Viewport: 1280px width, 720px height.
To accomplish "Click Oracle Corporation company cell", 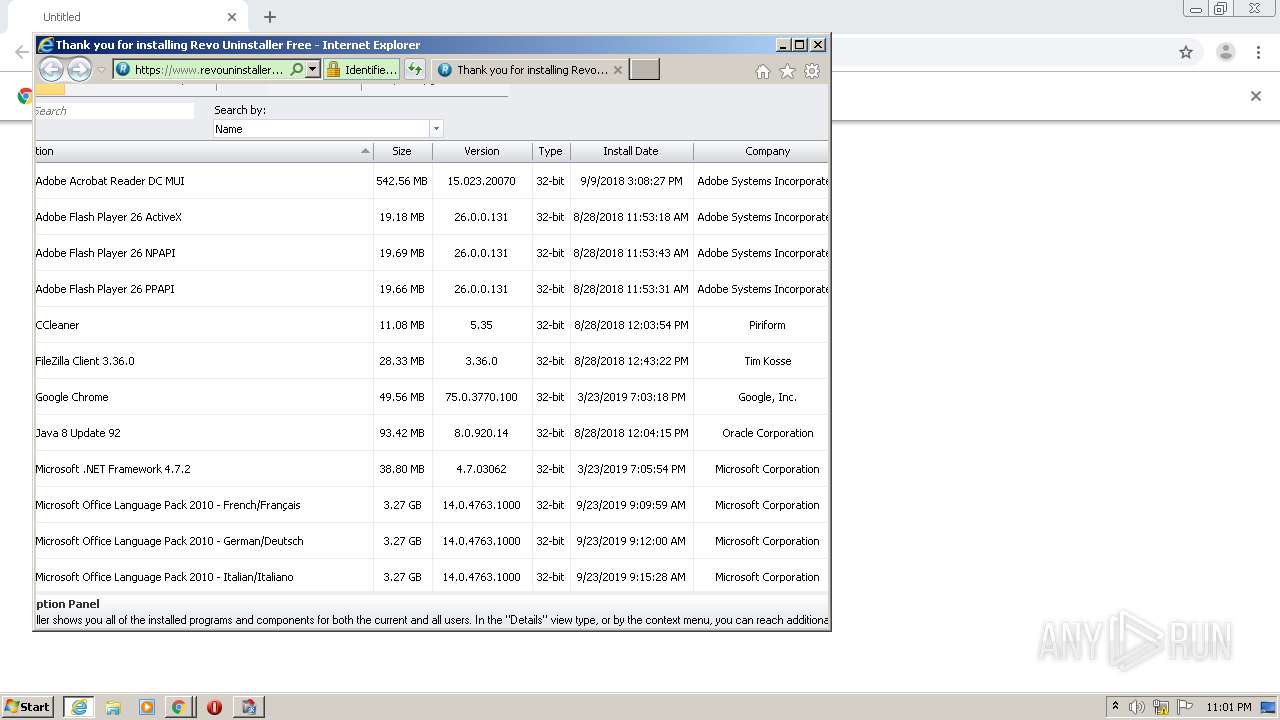I will click(x=767, y=433).
